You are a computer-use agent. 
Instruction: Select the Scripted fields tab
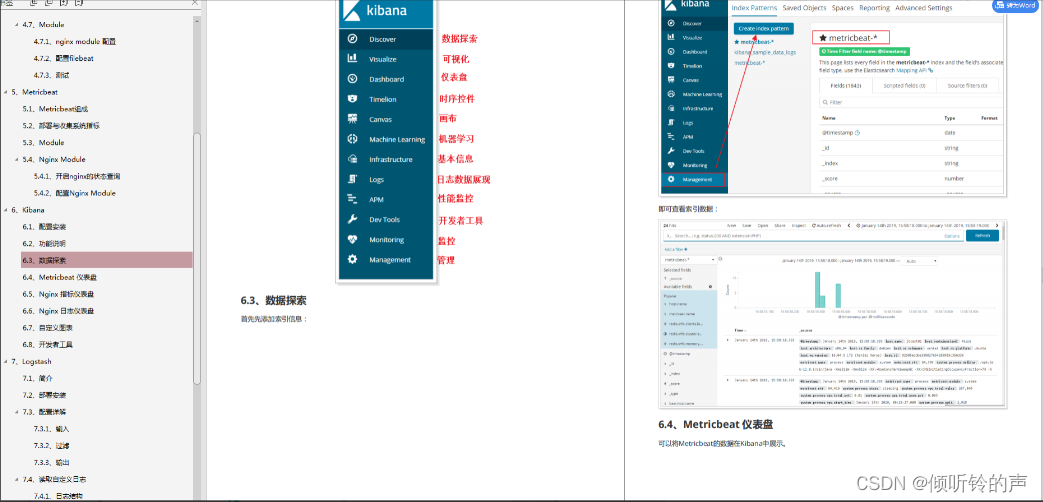903,86
